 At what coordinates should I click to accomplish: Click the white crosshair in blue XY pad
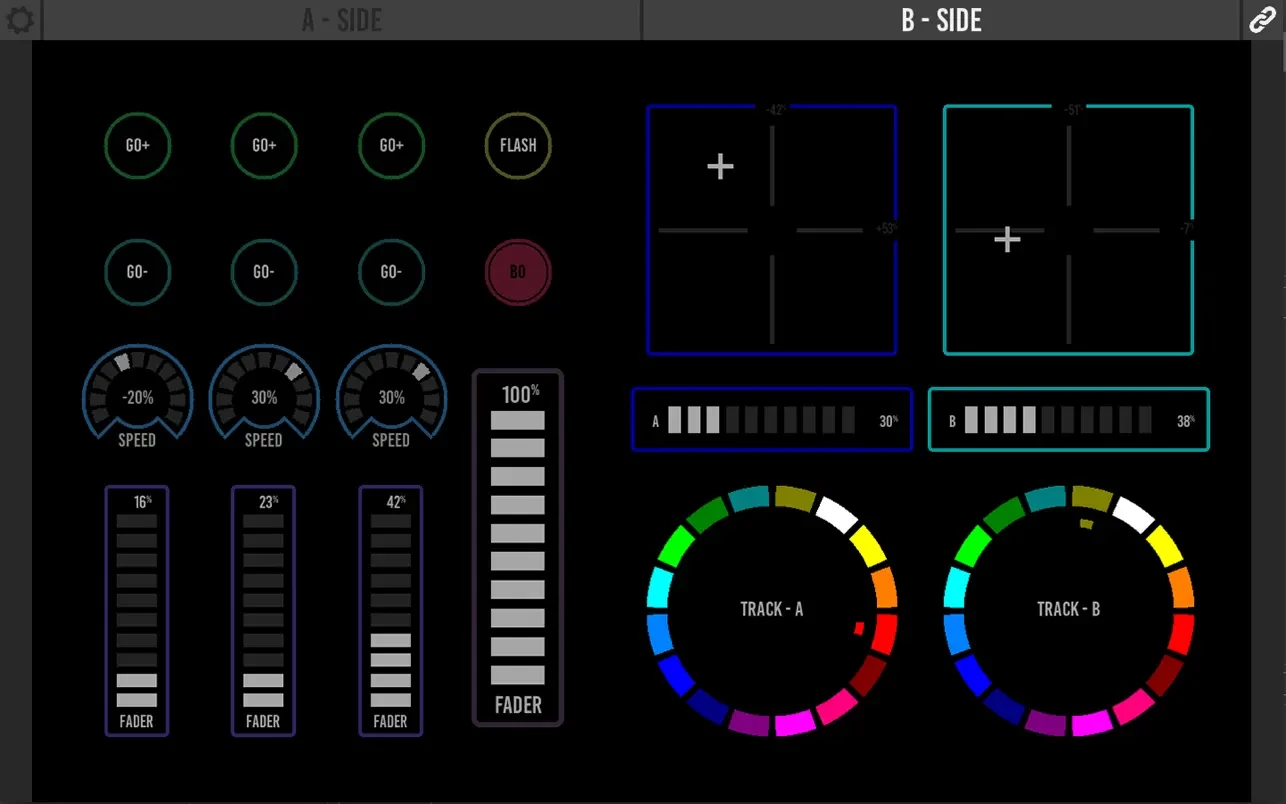click(720, 166)
